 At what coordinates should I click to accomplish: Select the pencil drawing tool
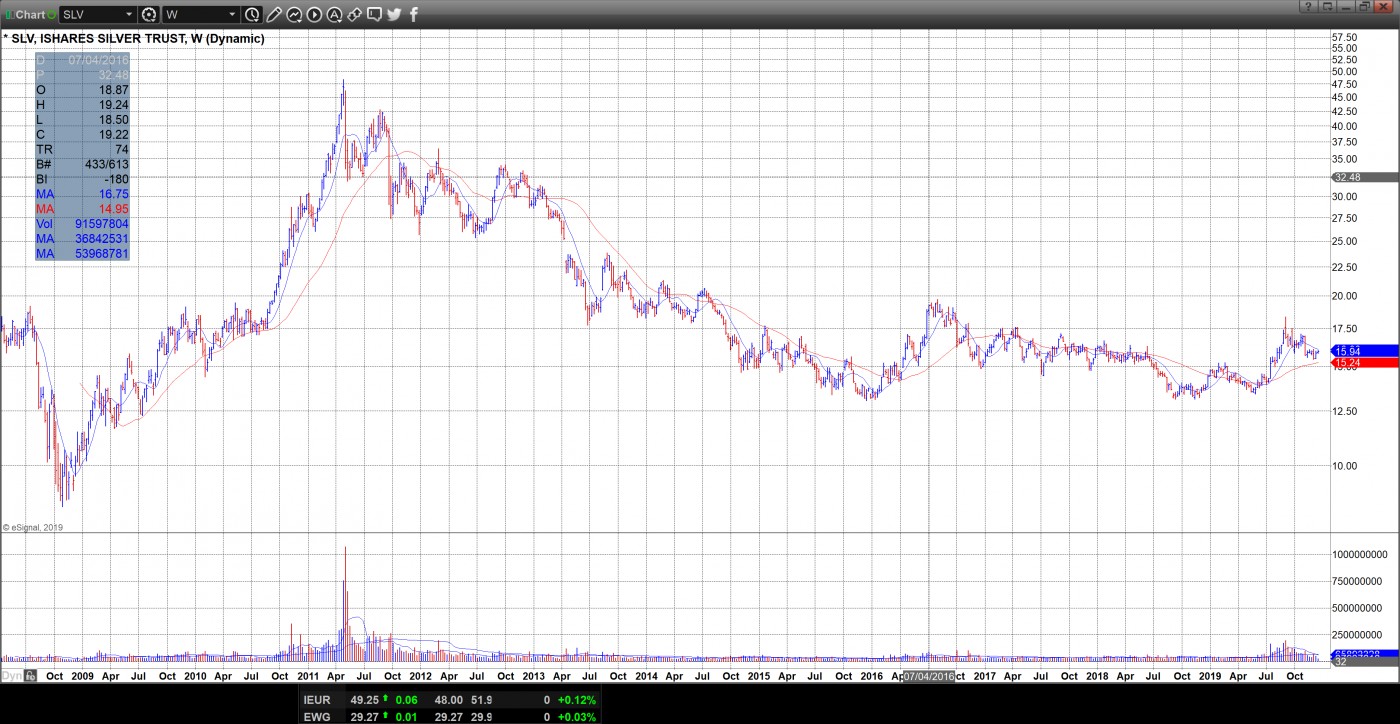coord(274,14)
